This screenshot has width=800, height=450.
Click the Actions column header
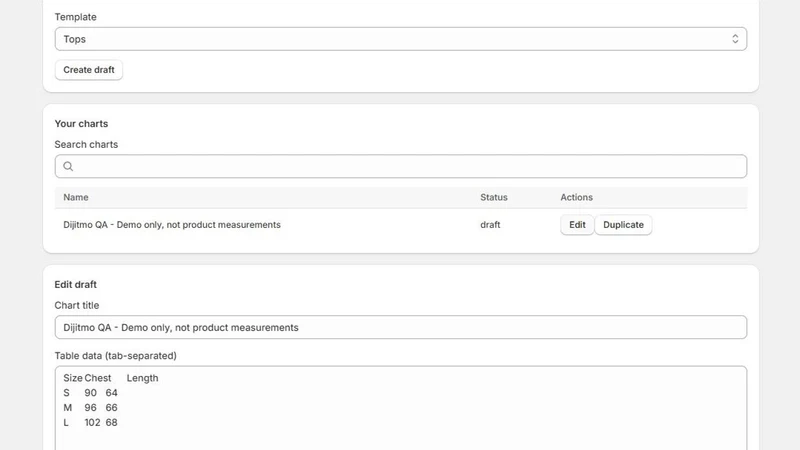point(577,197)
